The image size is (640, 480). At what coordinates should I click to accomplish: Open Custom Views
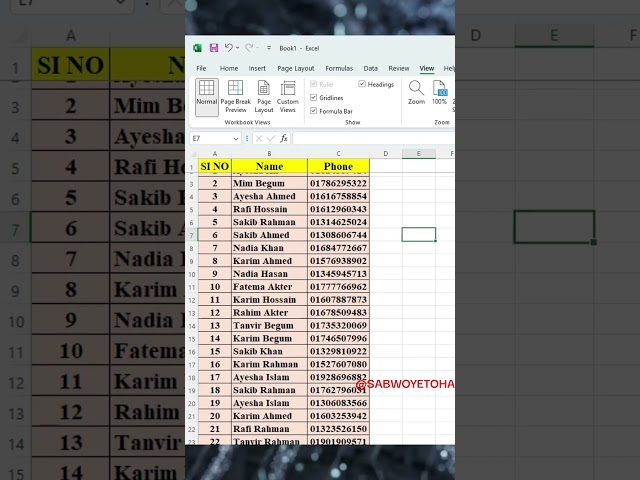pyautogui.click(x=288, y=97)
